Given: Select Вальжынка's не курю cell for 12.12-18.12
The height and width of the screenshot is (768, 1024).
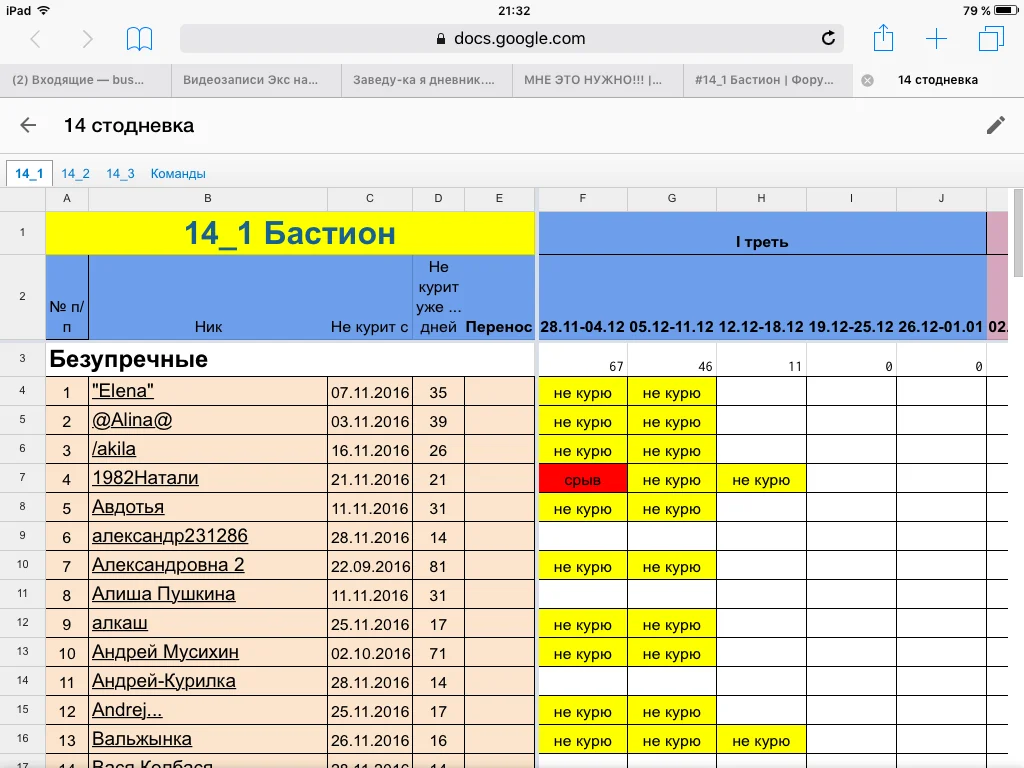Looking at the screenshot, I should 761,741.
